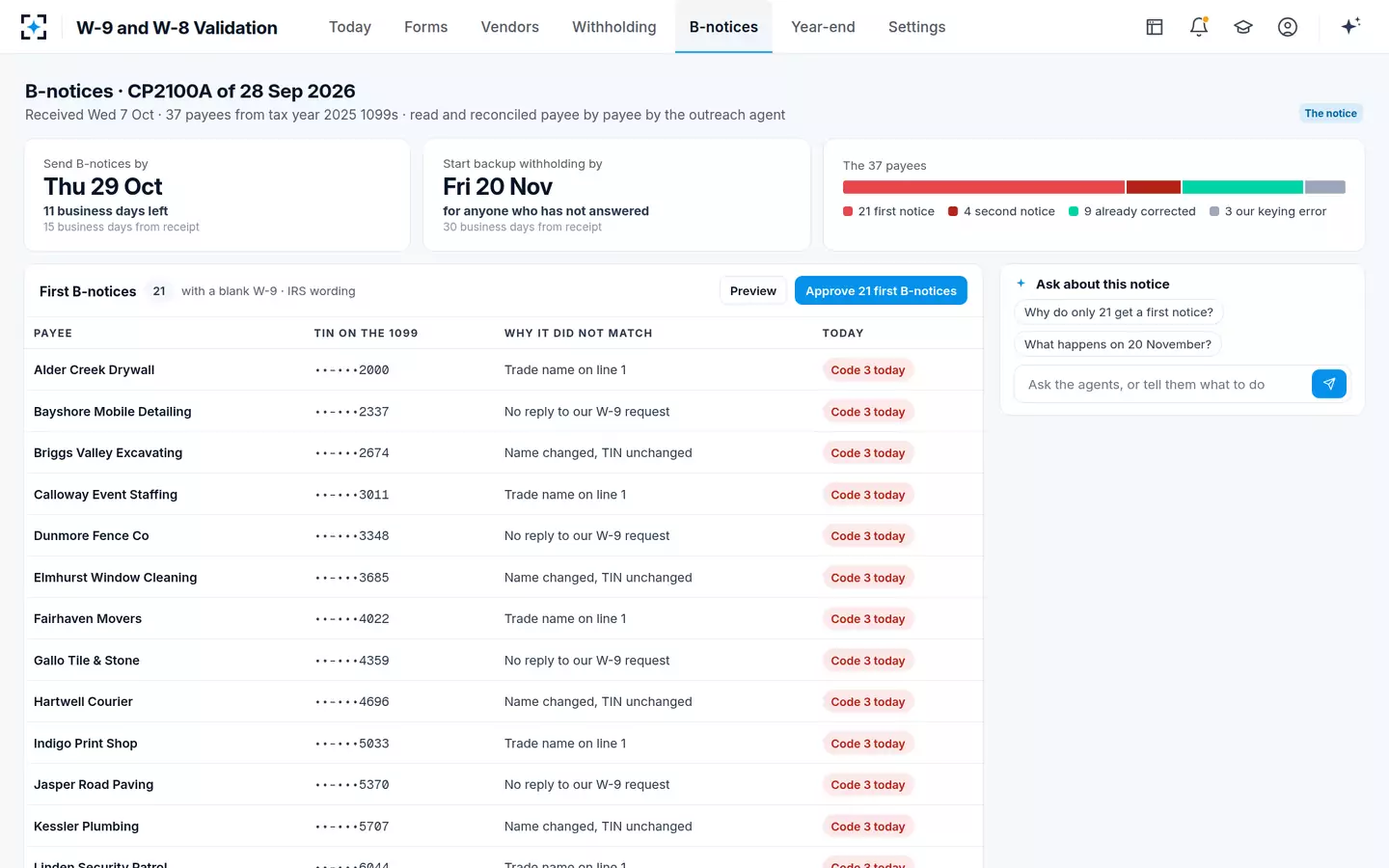Select payee Hartwell Courier
1389x868 pixels.
(x=84, y=702)
